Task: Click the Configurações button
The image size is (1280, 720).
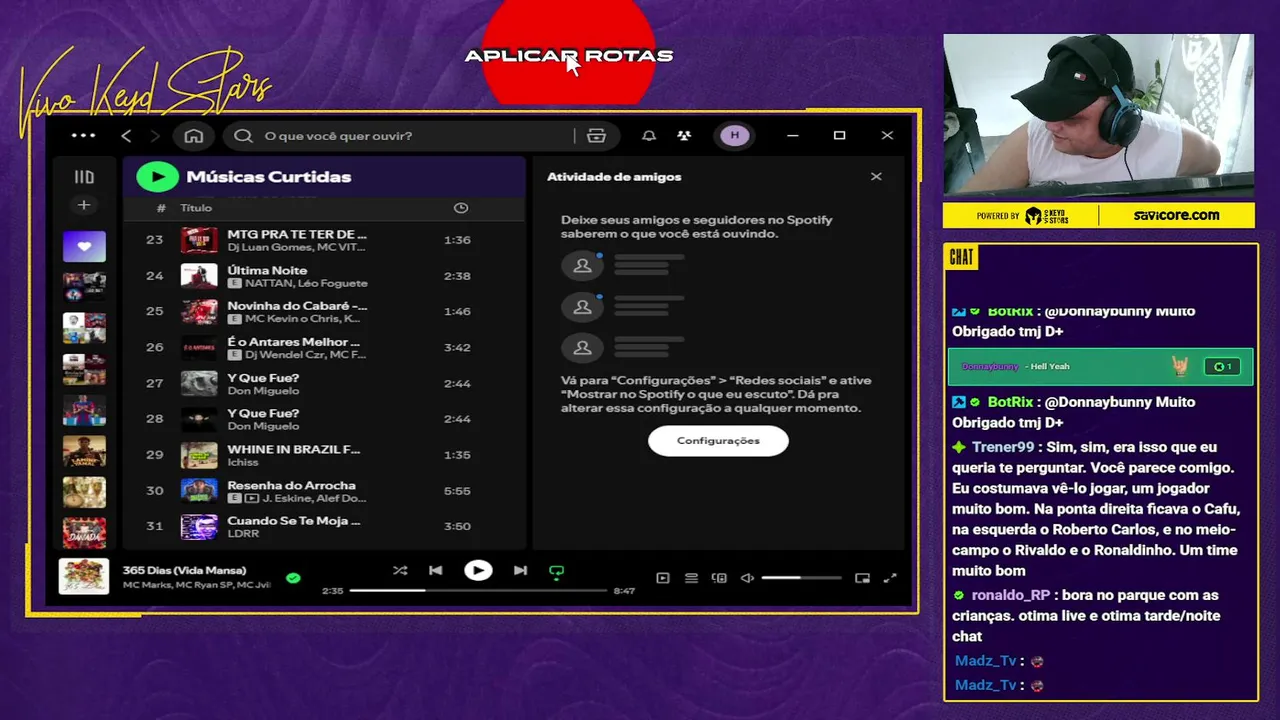Action: tap(718, 441)
